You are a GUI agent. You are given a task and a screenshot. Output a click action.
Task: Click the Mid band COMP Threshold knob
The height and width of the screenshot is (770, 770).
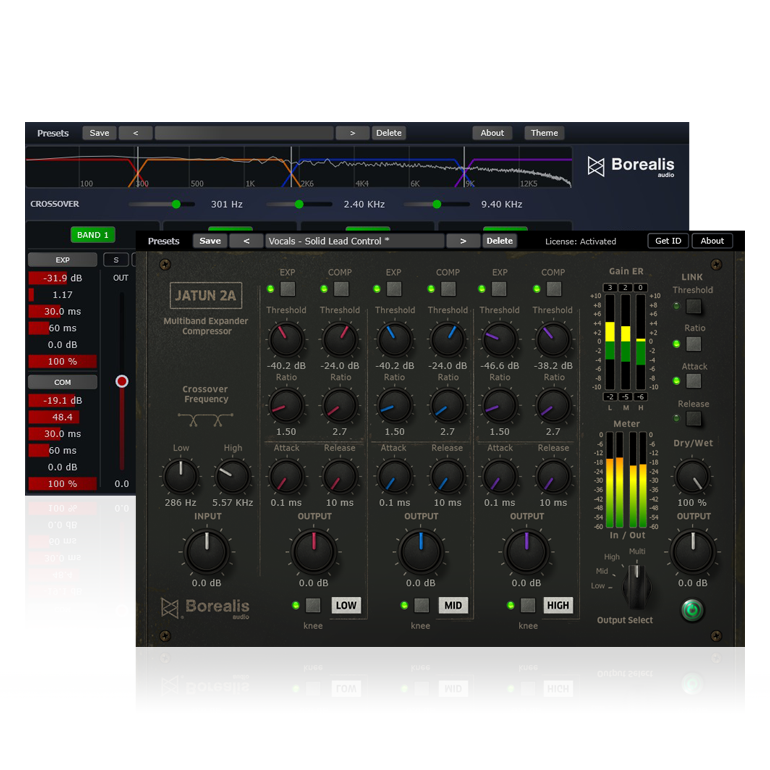(447, 339)
